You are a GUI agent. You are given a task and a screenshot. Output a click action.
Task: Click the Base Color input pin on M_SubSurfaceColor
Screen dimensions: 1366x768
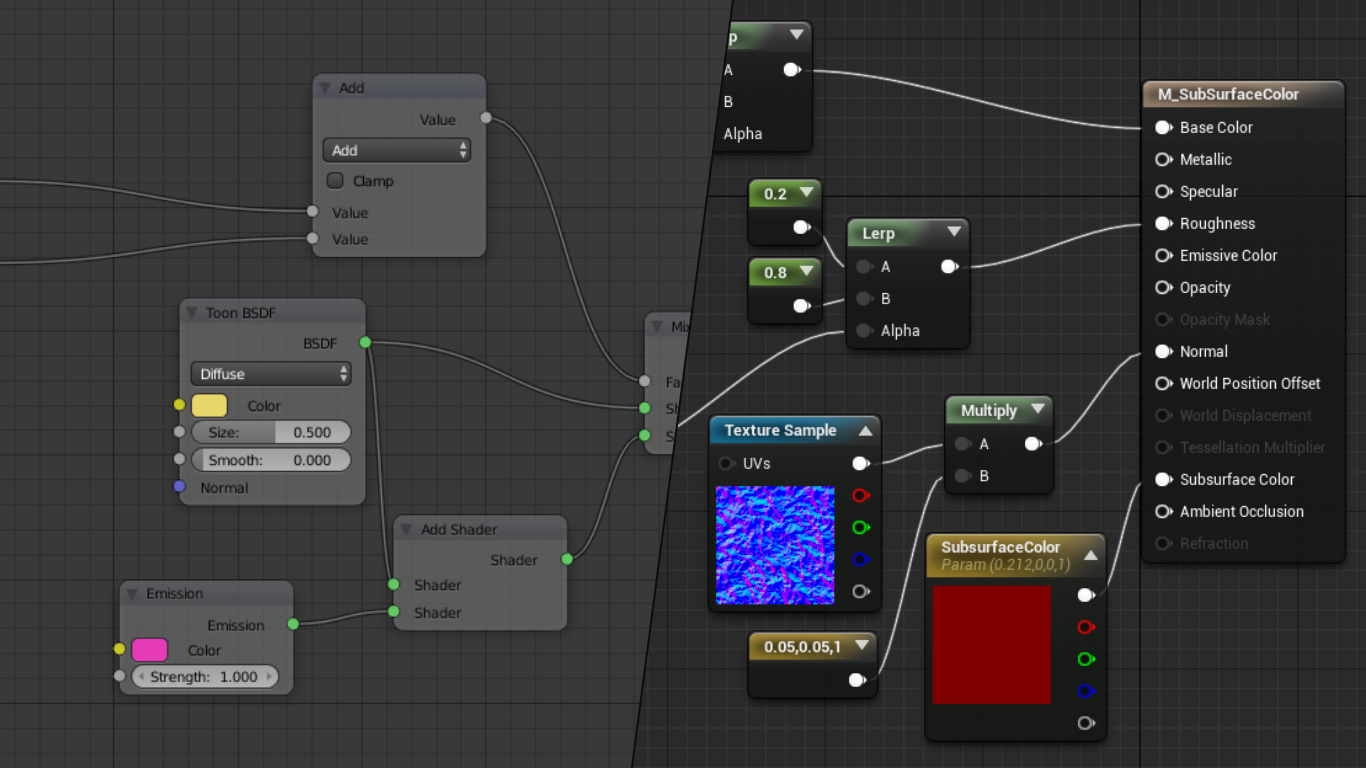pos(1163,127)
